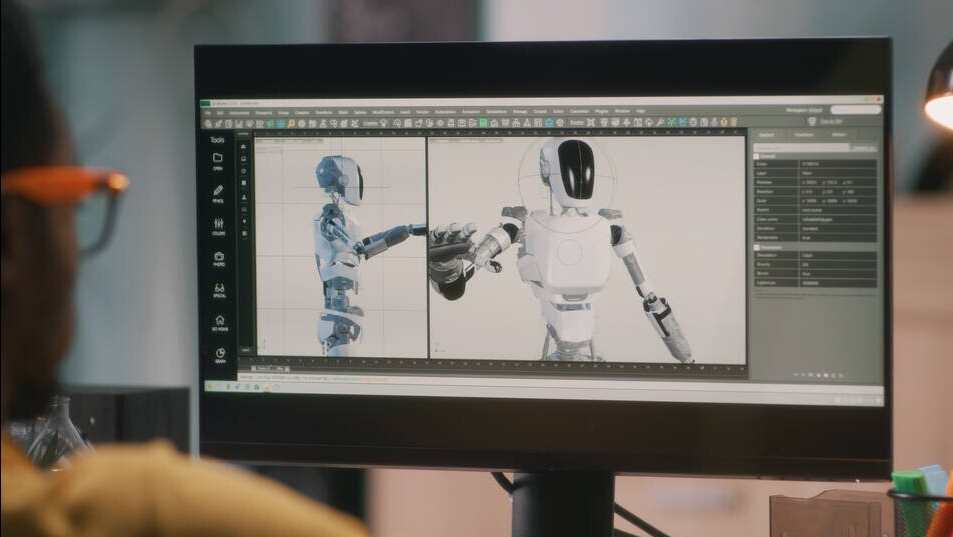Open the Graph tool icon
This screenshot has height=537, width=953.
pos(219,354)
